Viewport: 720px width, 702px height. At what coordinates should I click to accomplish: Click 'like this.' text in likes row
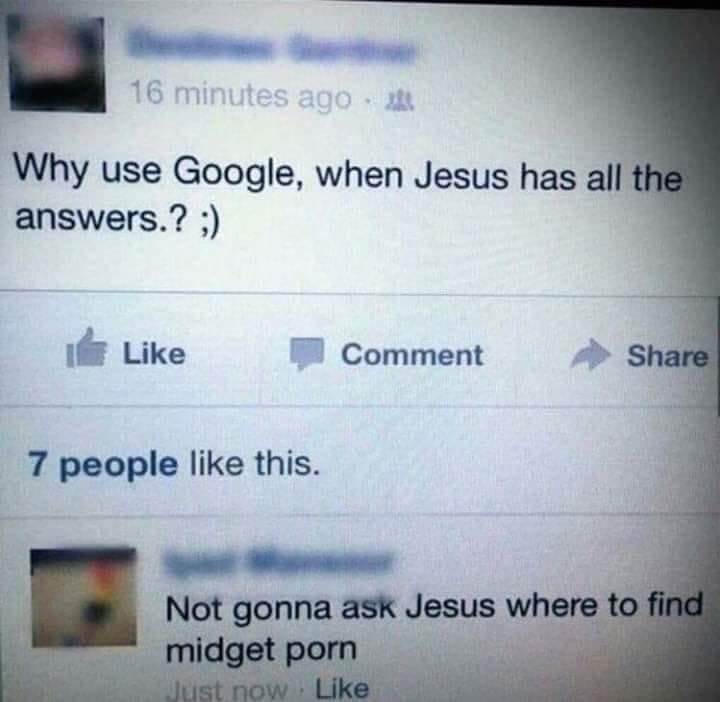(254, 463)
